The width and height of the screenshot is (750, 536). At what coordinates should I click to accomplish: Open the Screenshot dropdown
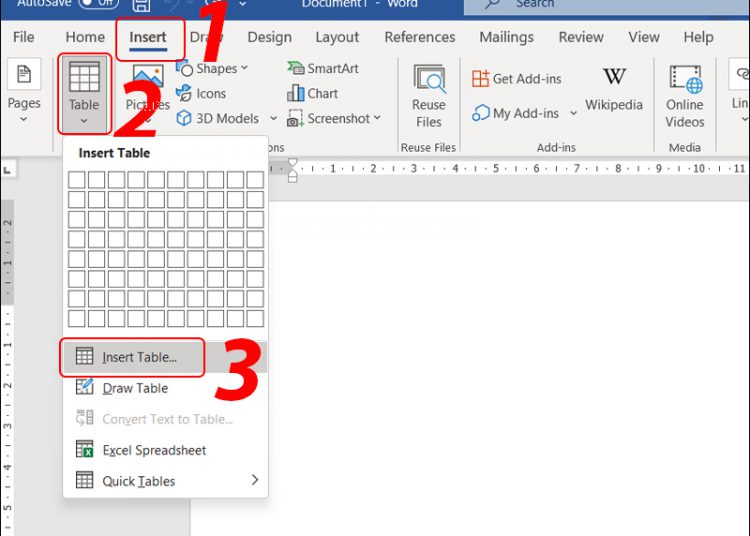[334, 118]
